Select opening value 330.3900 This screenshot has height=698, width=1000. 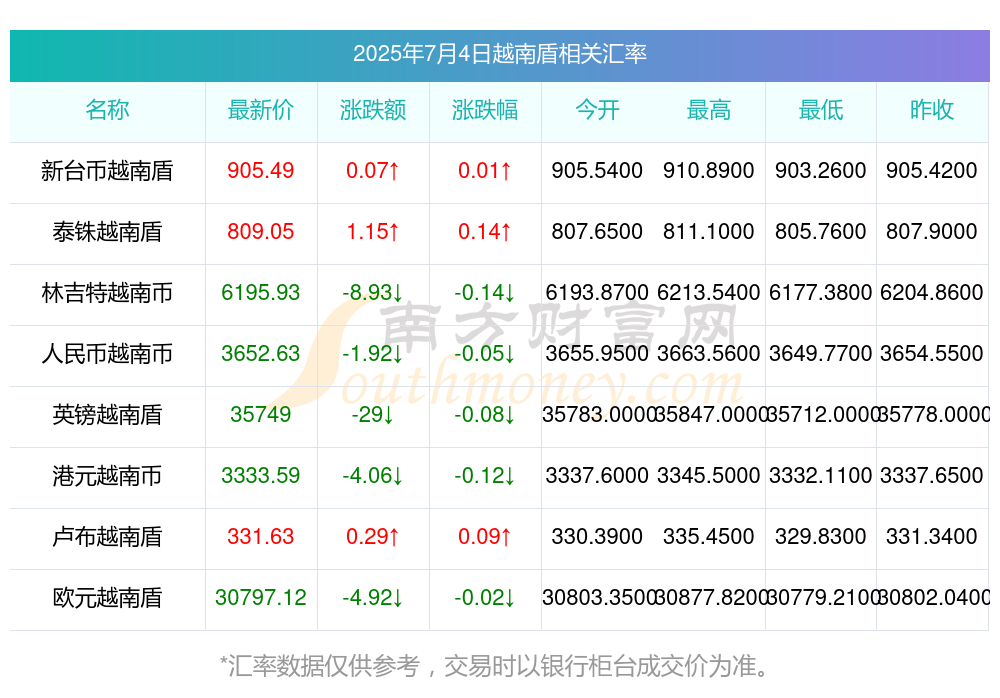(x=597, y=536)
